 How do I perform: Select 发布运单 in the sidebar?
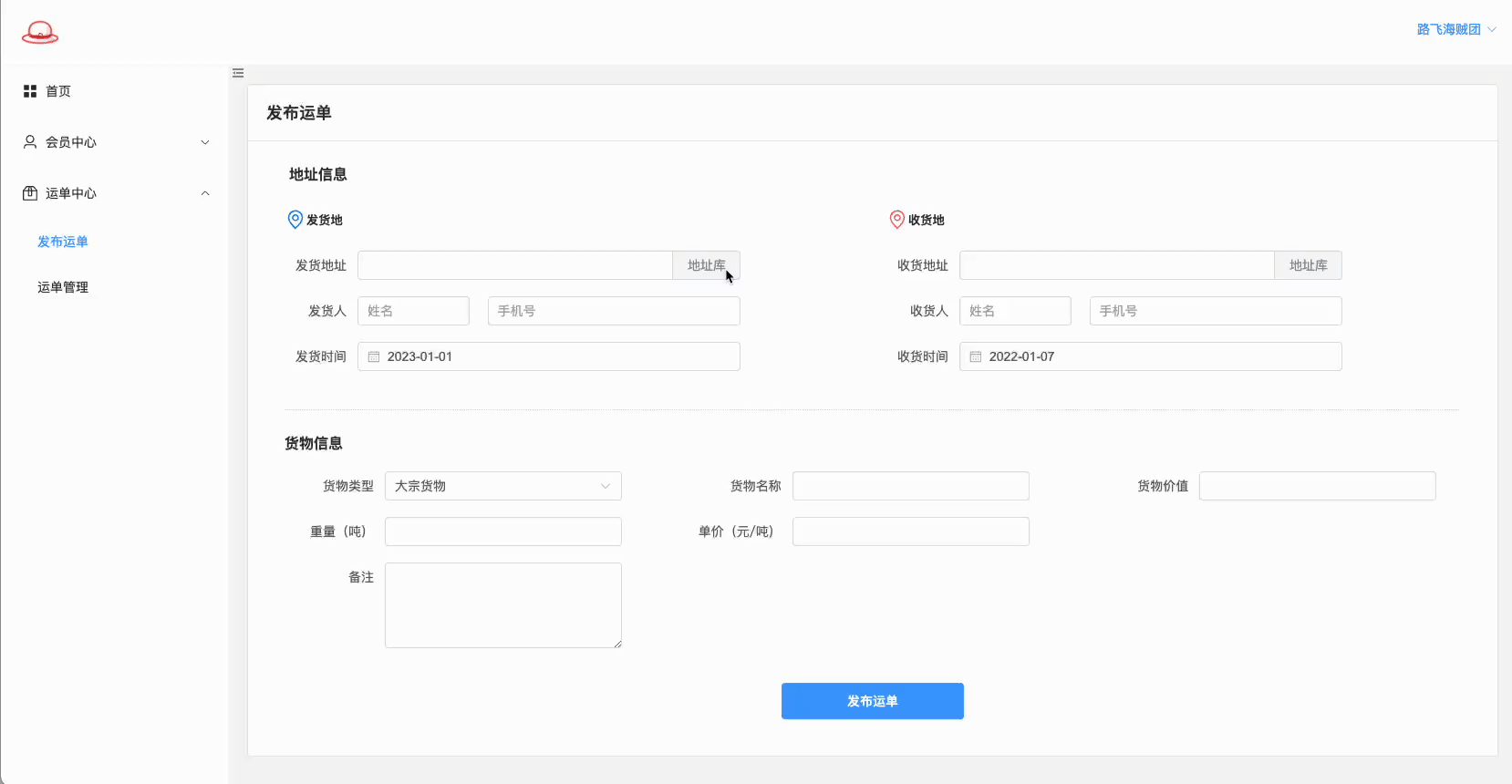(63, 242)
